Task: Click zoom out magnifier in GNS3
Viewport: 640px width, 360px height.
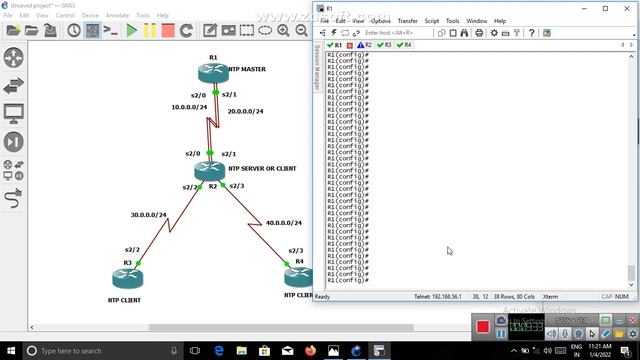Action: [302, 31]
